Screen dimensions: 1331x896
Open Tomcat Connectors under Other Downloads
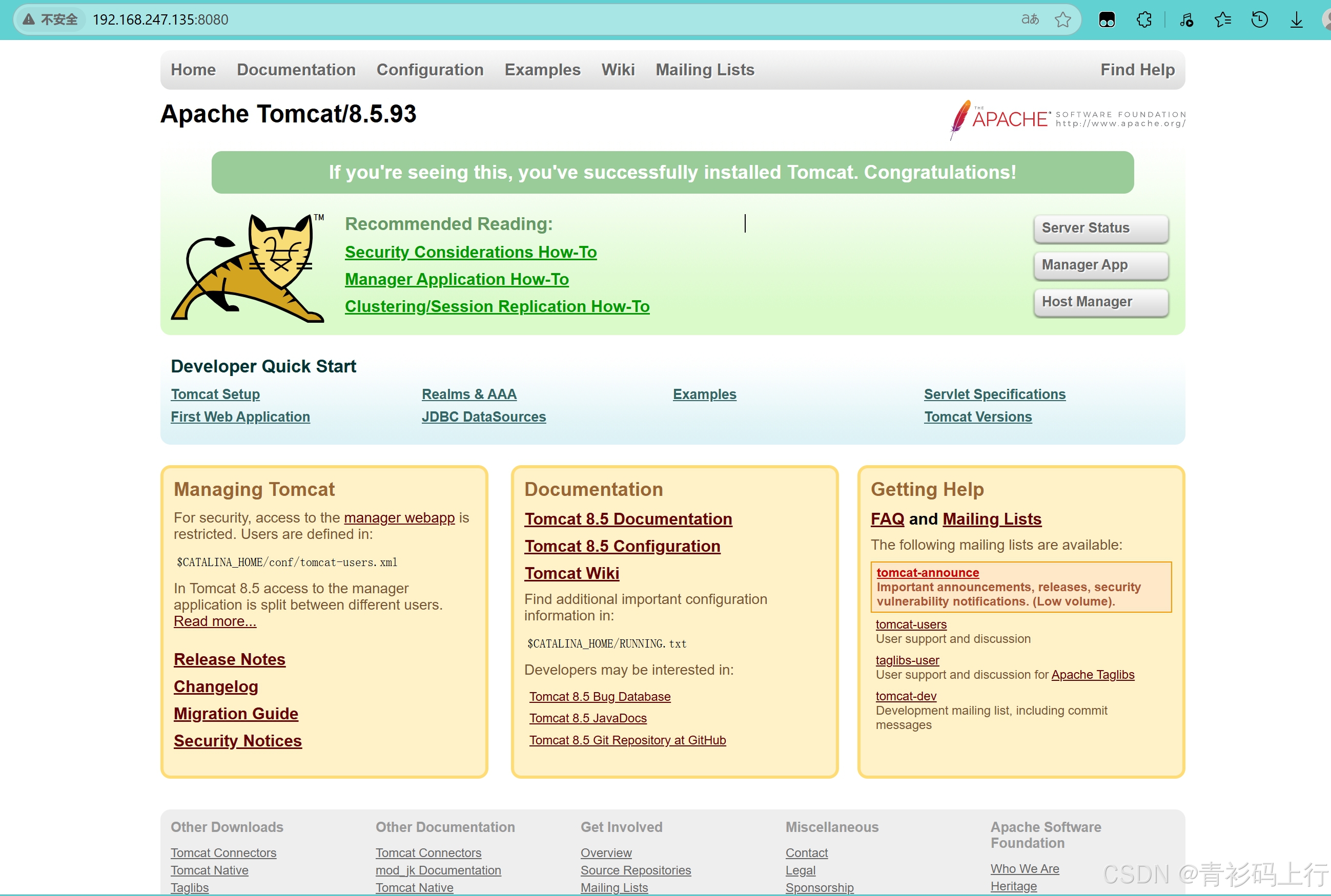[223, 853]
